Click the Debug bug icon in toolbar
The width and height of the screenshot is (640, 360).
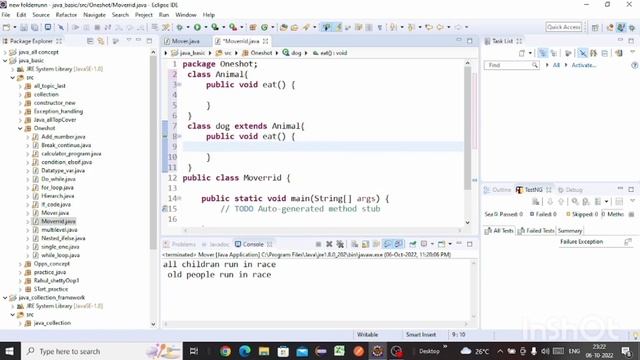click(180, 27)
